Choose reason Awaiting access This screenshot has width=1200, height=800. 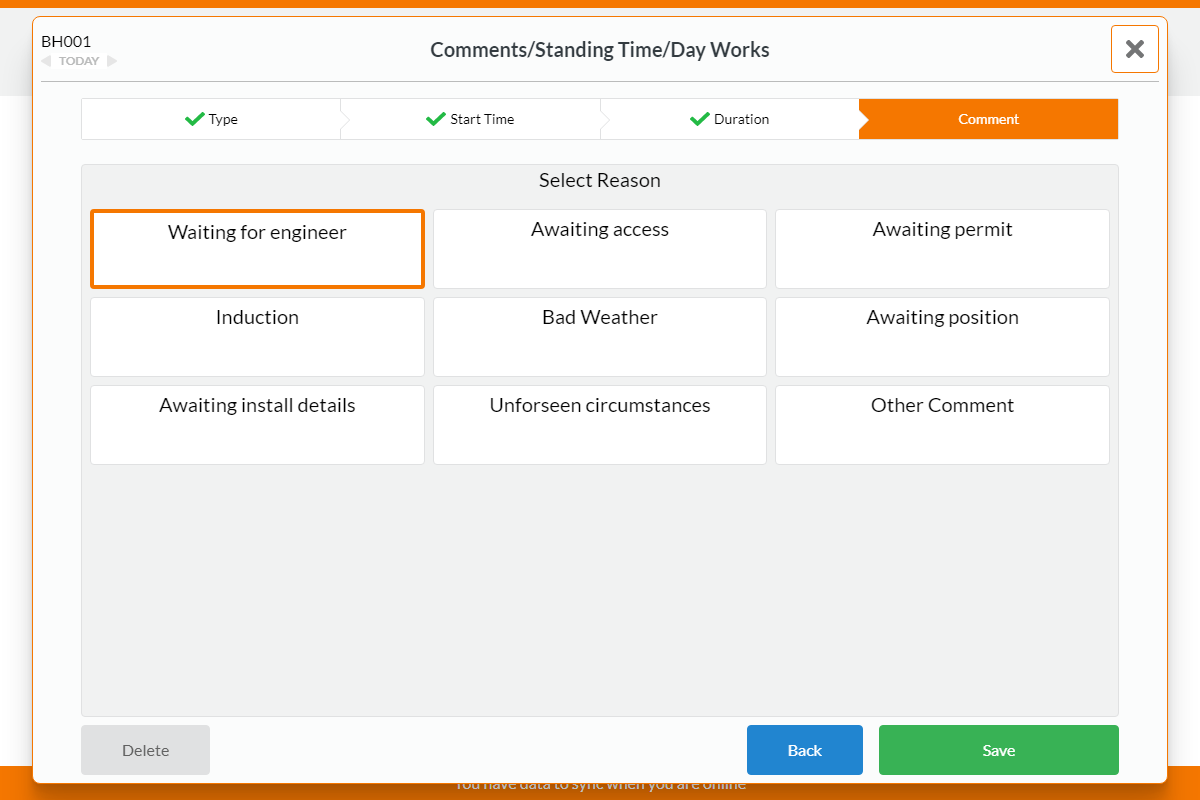click(x=600, y=249)
